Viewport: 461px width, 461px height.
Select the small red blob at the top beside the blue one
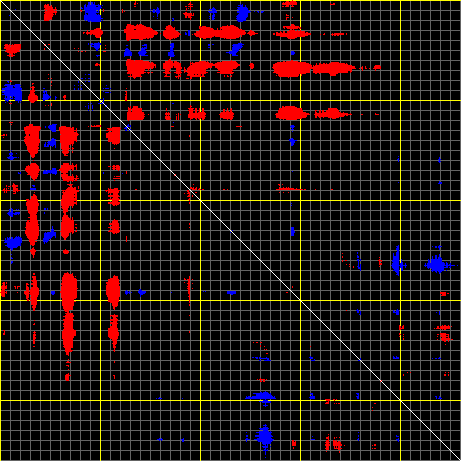pyautogui.click(x=49, y=12)
